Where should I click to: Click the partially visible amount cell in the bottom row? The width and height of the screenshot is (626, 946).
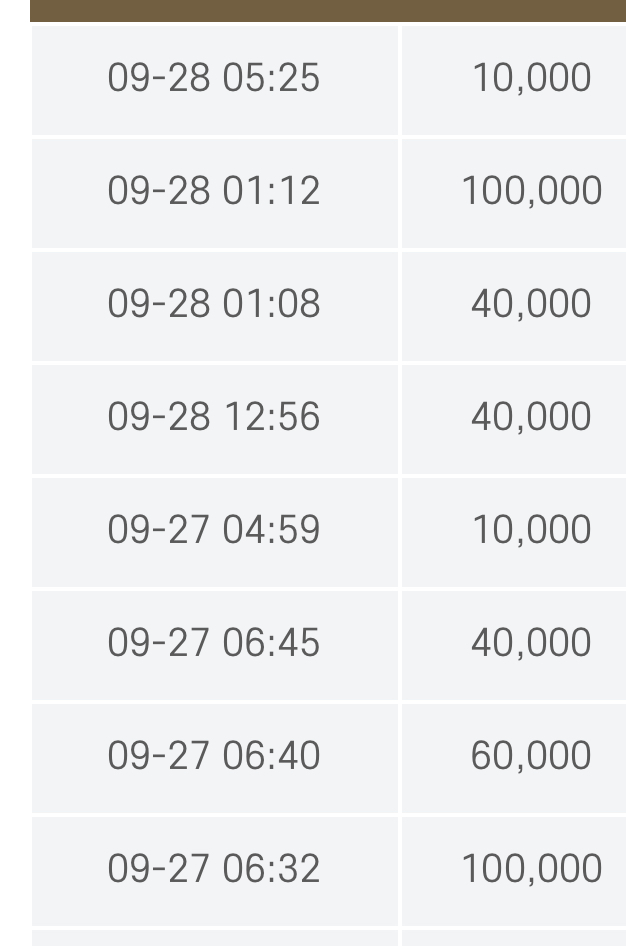tap(514, 938)
